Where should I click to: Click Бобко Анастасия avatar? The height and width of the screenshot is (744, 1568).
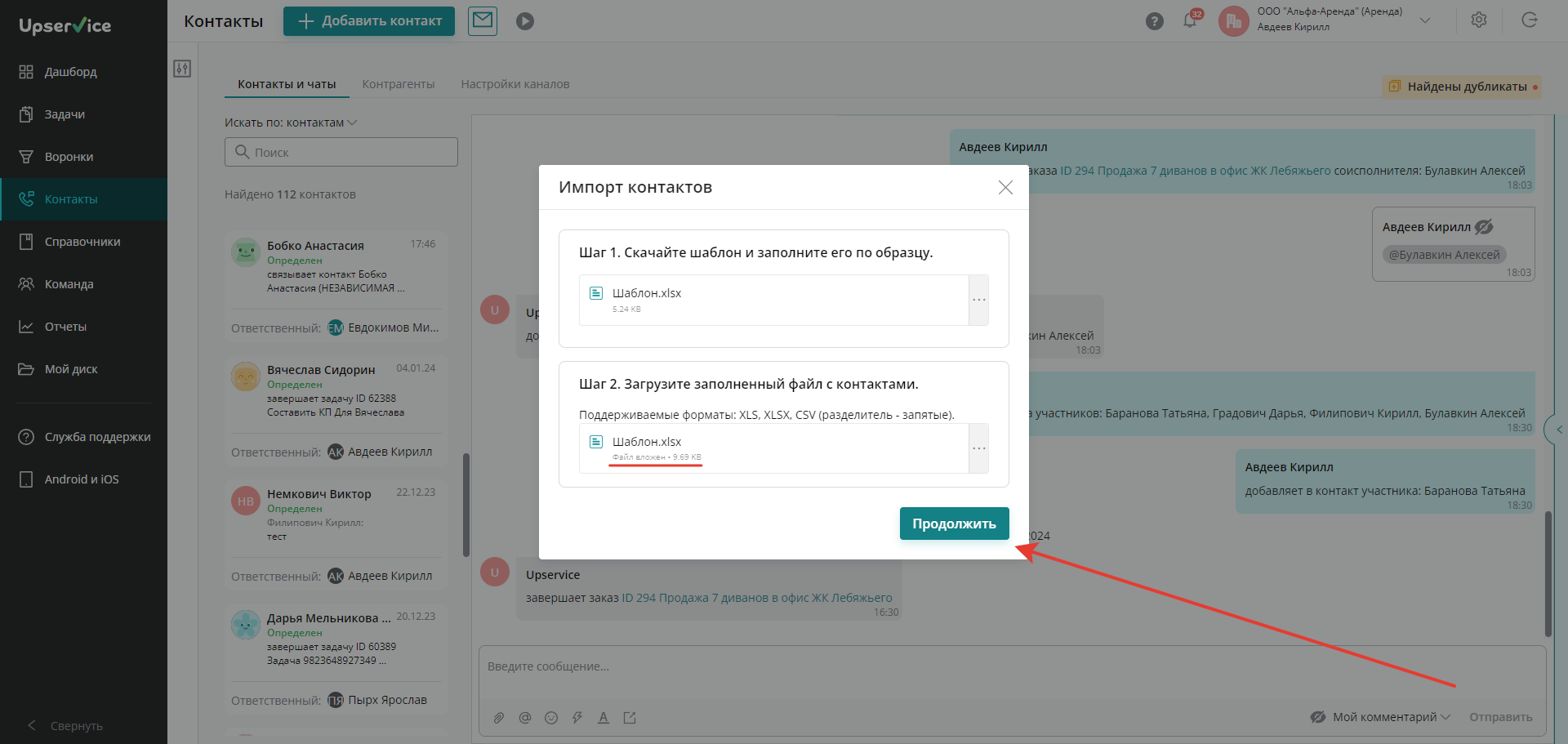coord(246,252)
